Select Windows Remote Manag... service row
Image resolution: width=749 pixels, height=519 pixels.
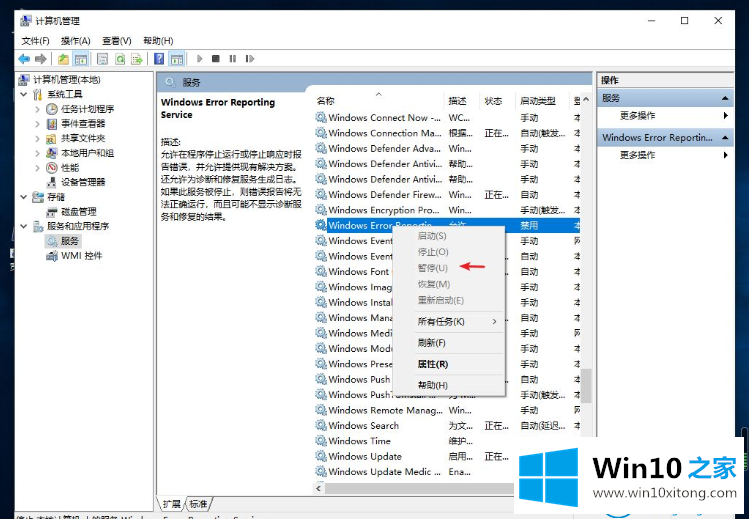point(447,410)
